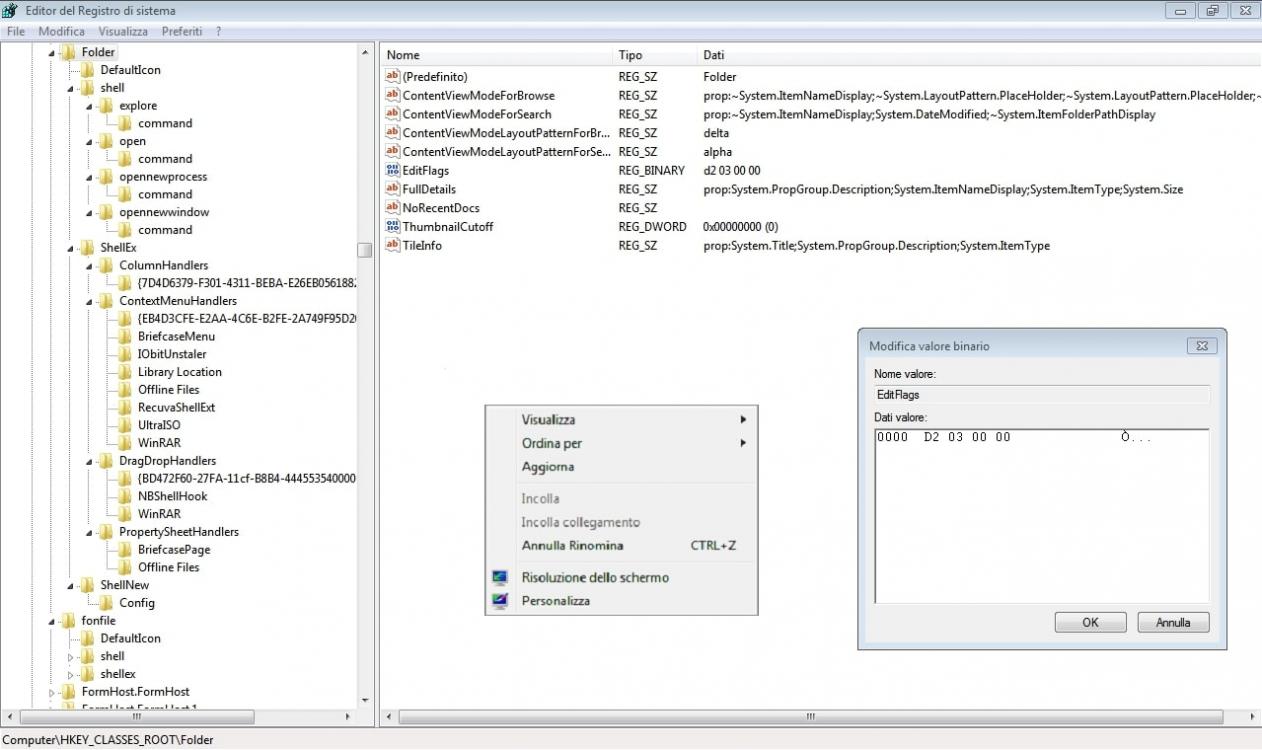
Task: Open the ? help menu
Action: [218, 31]
